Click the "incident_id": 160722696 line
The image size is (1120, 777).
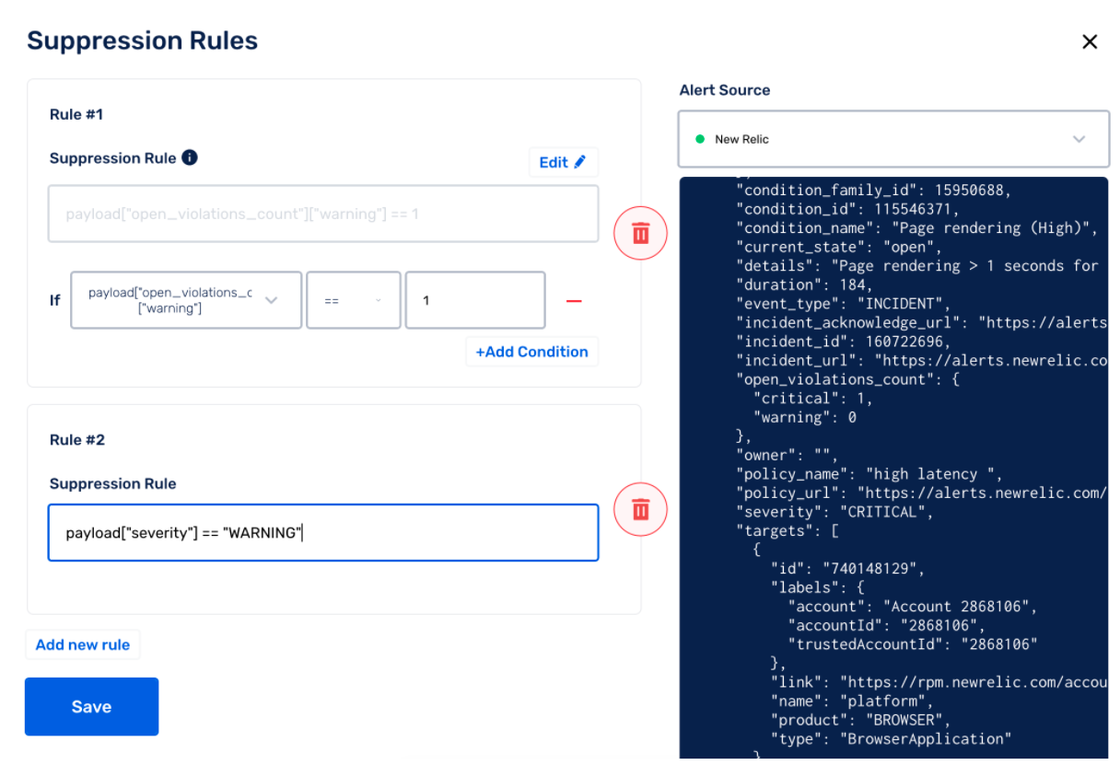coord(844,341)
